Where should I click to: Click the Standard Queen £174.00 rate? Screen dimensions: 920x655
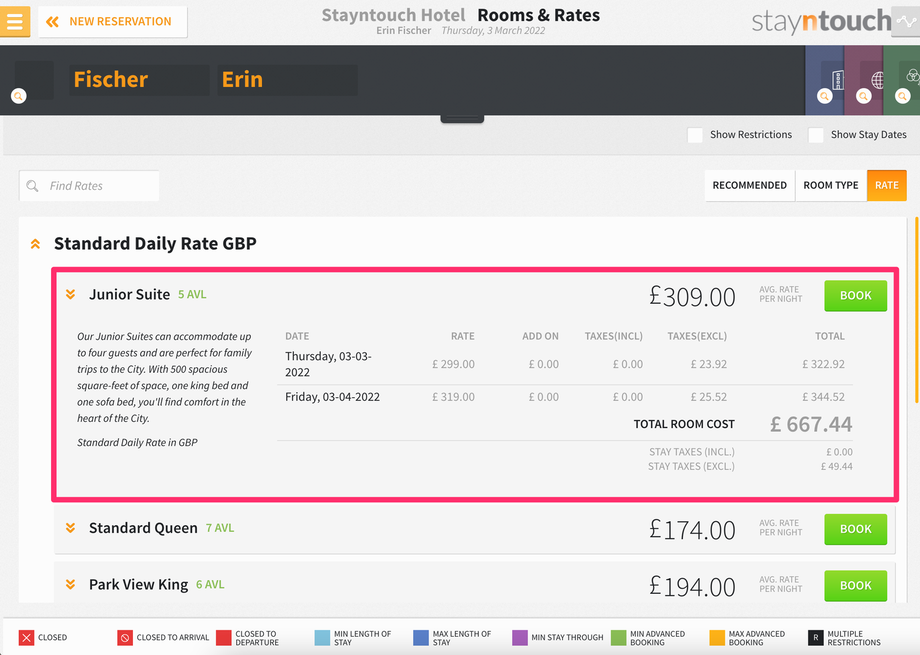692,530
